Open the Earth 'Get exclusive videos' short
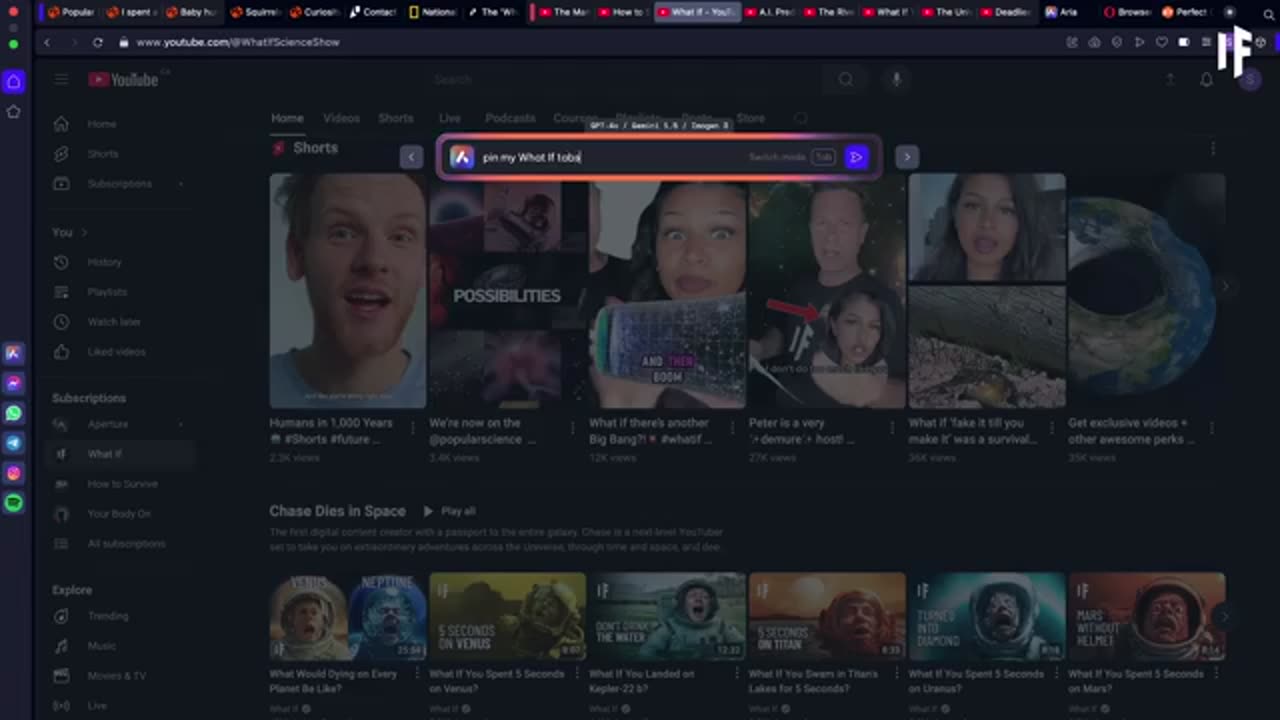 coord(1146,291)
